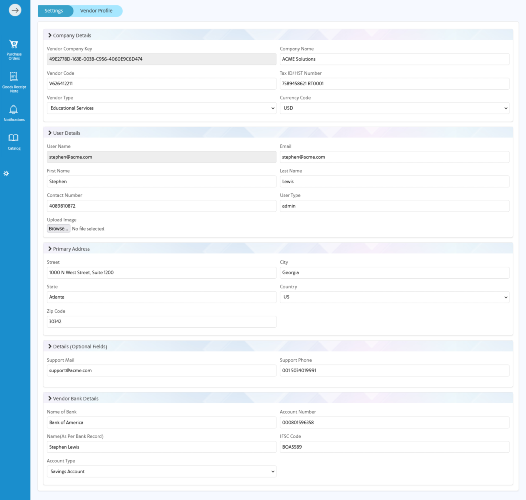
Task: Edit the Vendor Code field
Action: pyautogui.click(x=162, y=83)
